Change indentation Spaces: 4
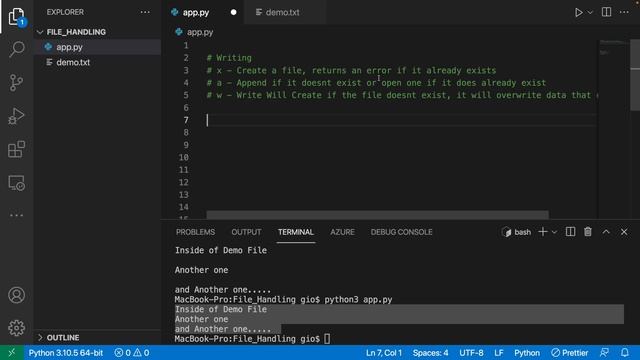640x360 pixels. click(x=430, y=353)
